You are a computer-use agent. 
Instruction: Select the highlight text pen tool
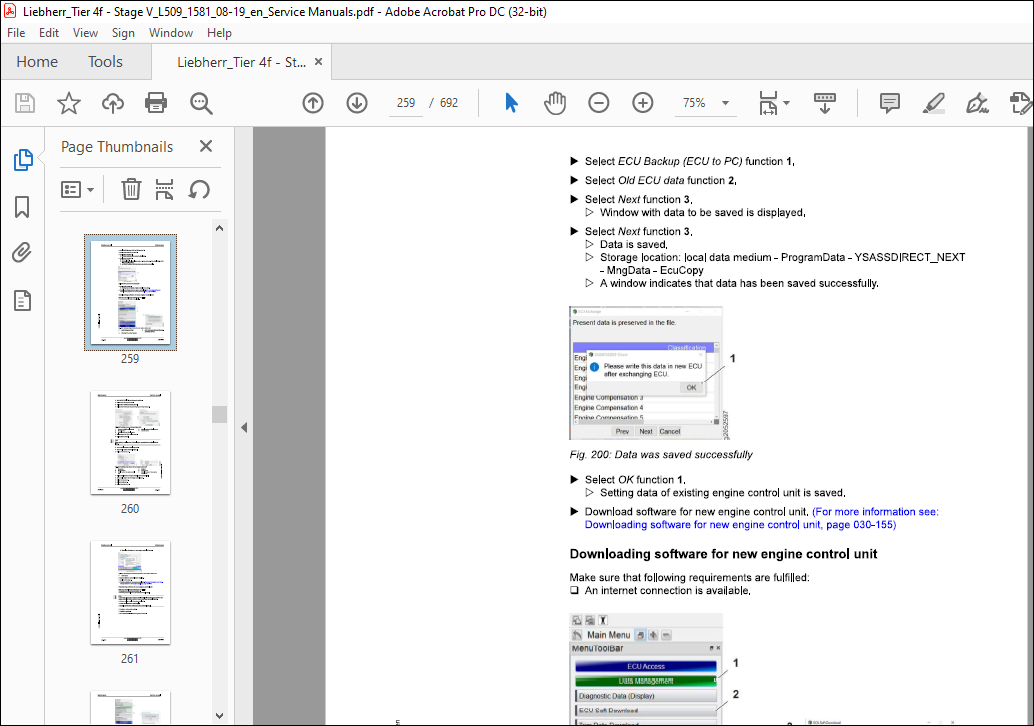(934, 103)
